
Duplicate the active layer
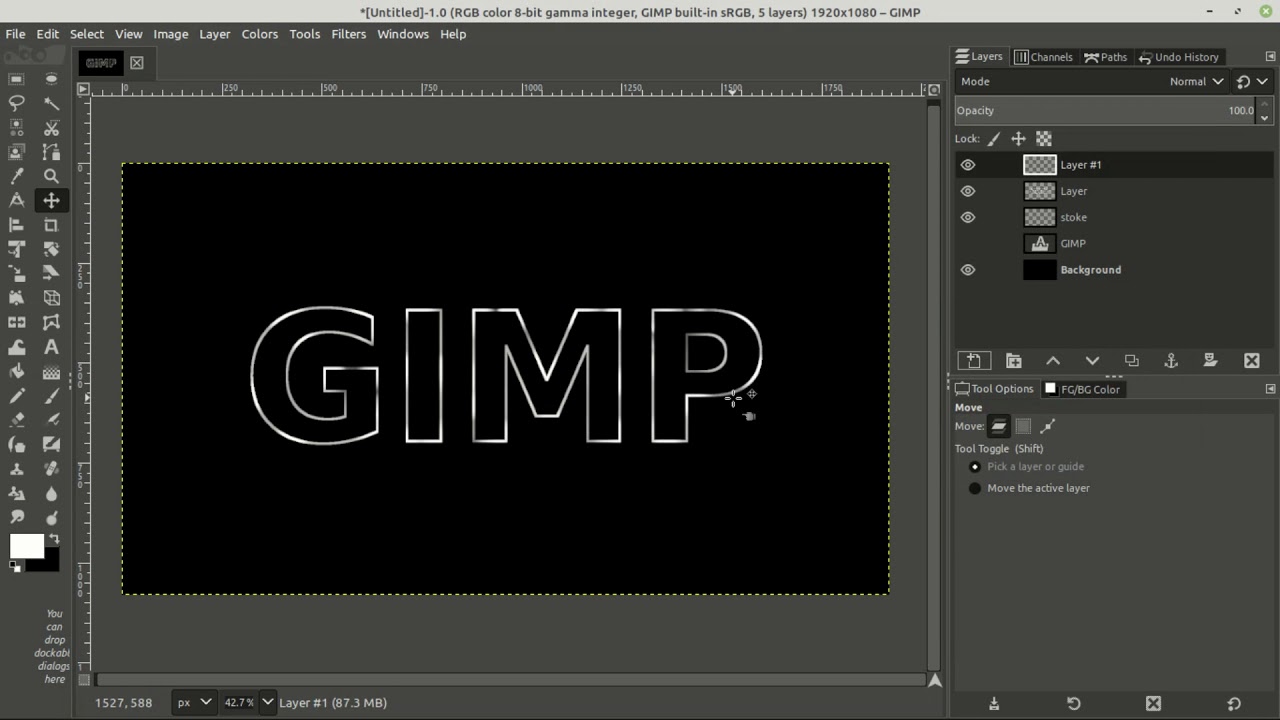tap(1132, 361)
